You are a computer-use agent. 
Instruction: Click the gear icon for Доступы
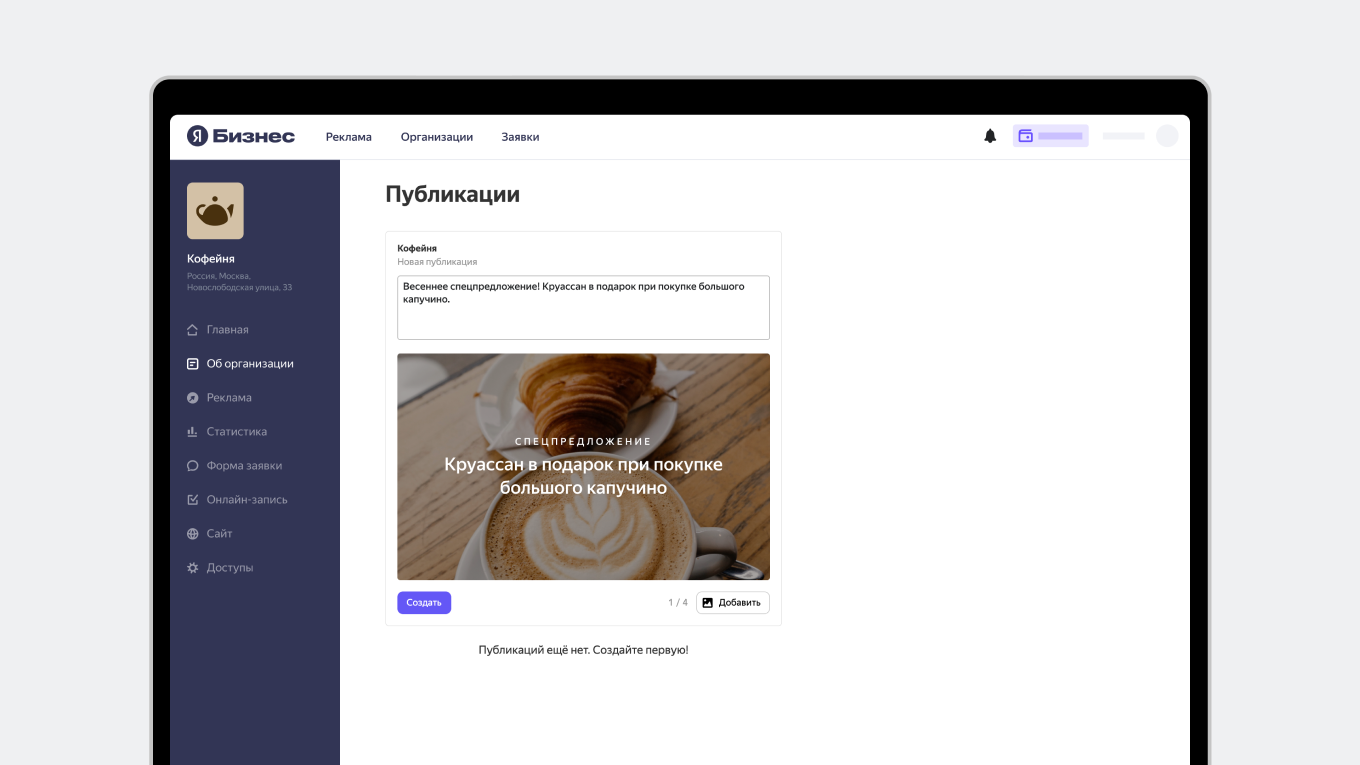[193, 568]
